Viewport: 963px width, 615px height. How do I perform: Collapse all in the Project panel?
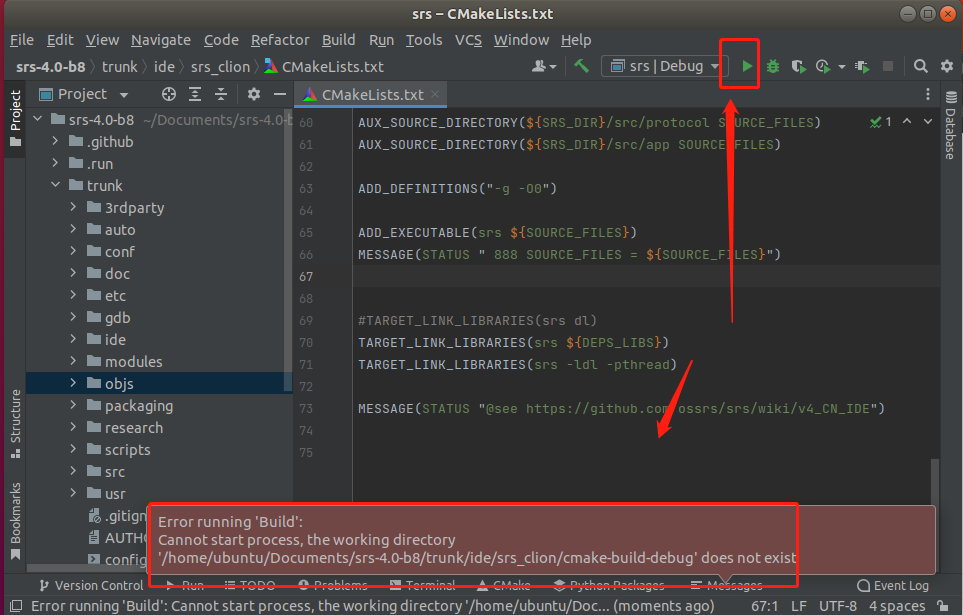pos(220,94)
